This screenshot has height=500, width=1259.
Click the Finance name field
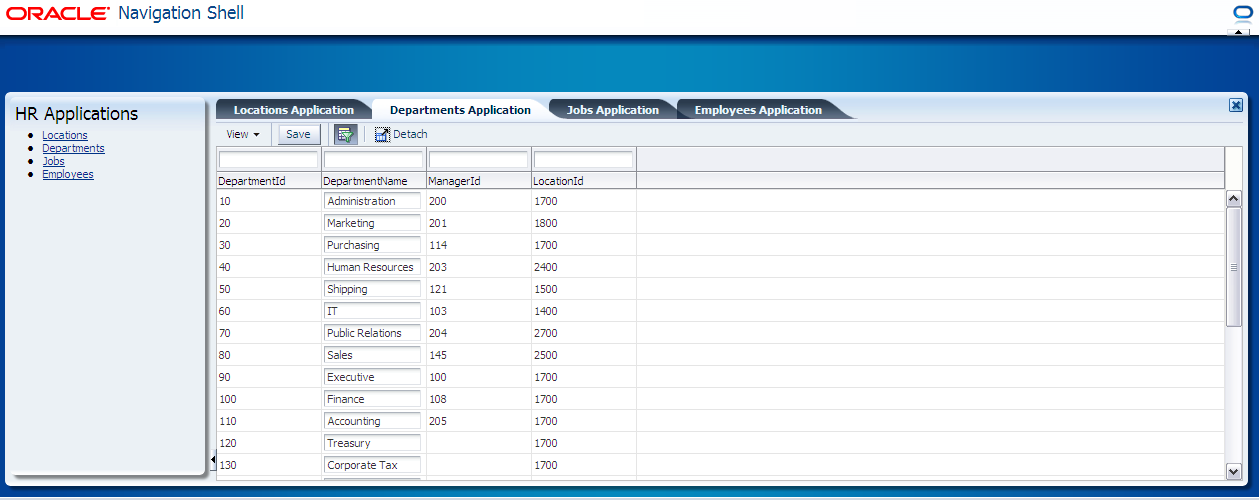[372, 399]
